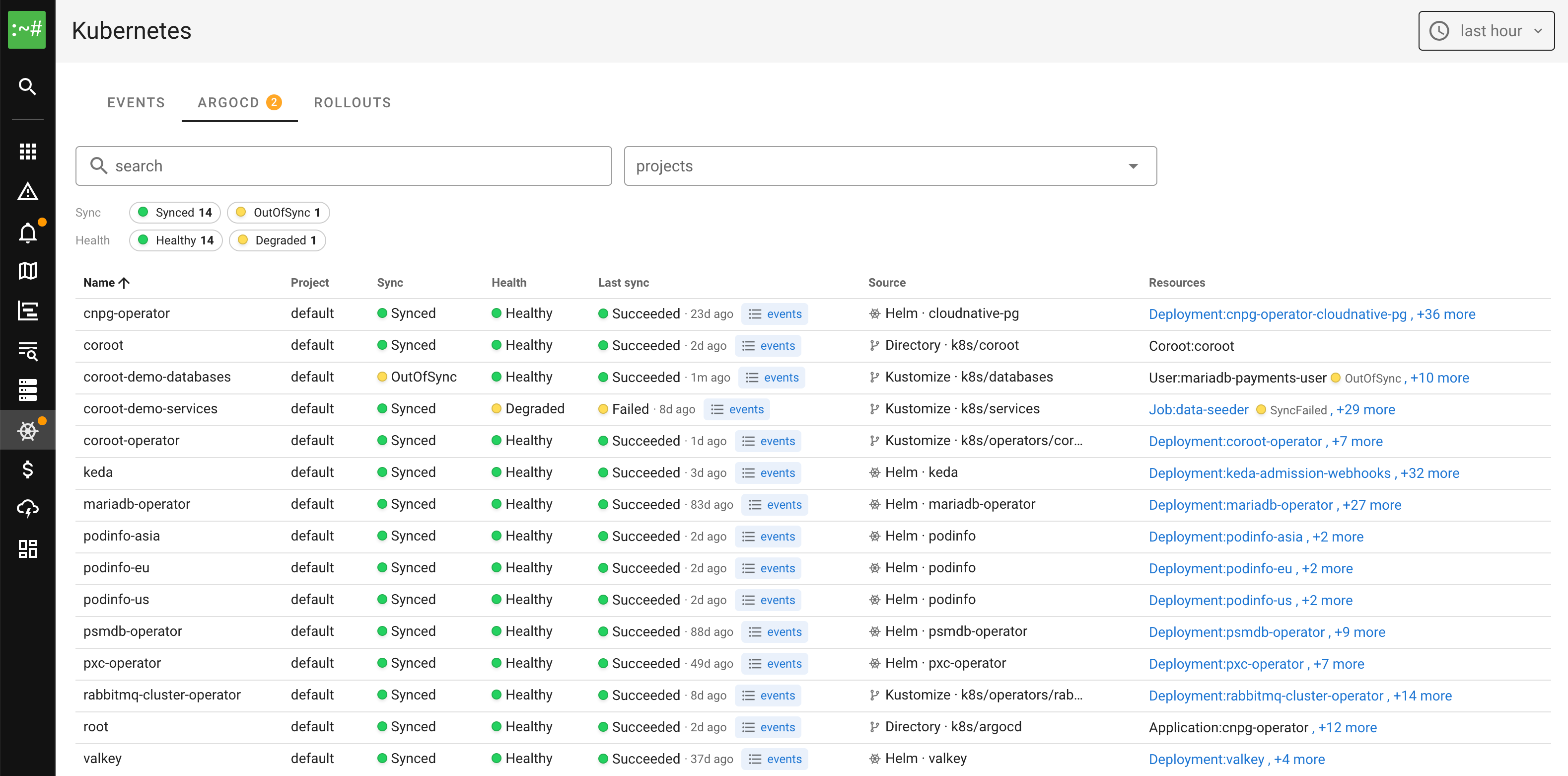Click the 88d ago last sync text
Screen dimensions: 1568x776
point(712,631)
